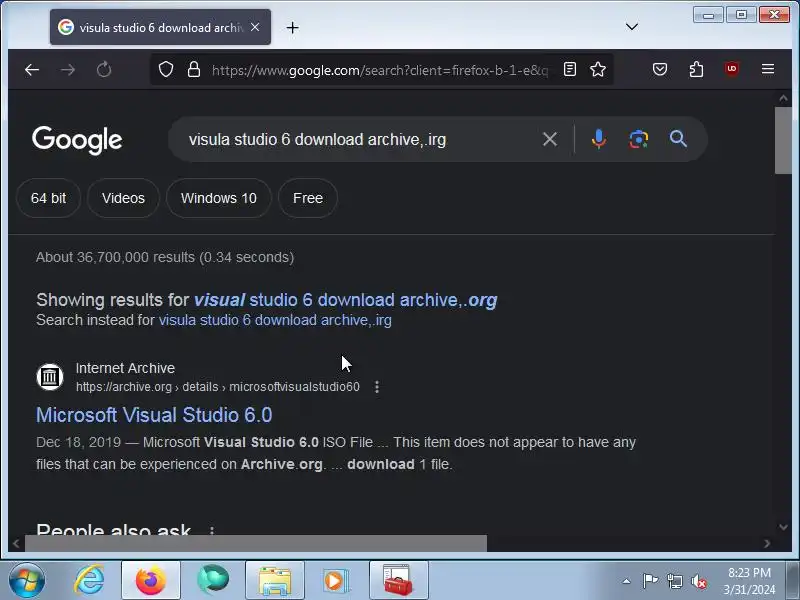Open Firefox application hamburger menu

[x=768, y=69]
